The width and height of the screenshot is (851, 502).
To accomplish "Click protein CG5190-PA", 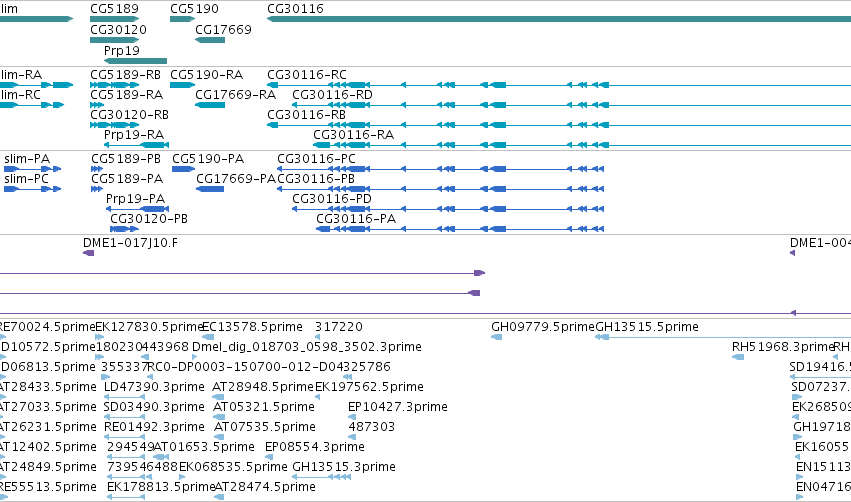I will click(208, 158).
